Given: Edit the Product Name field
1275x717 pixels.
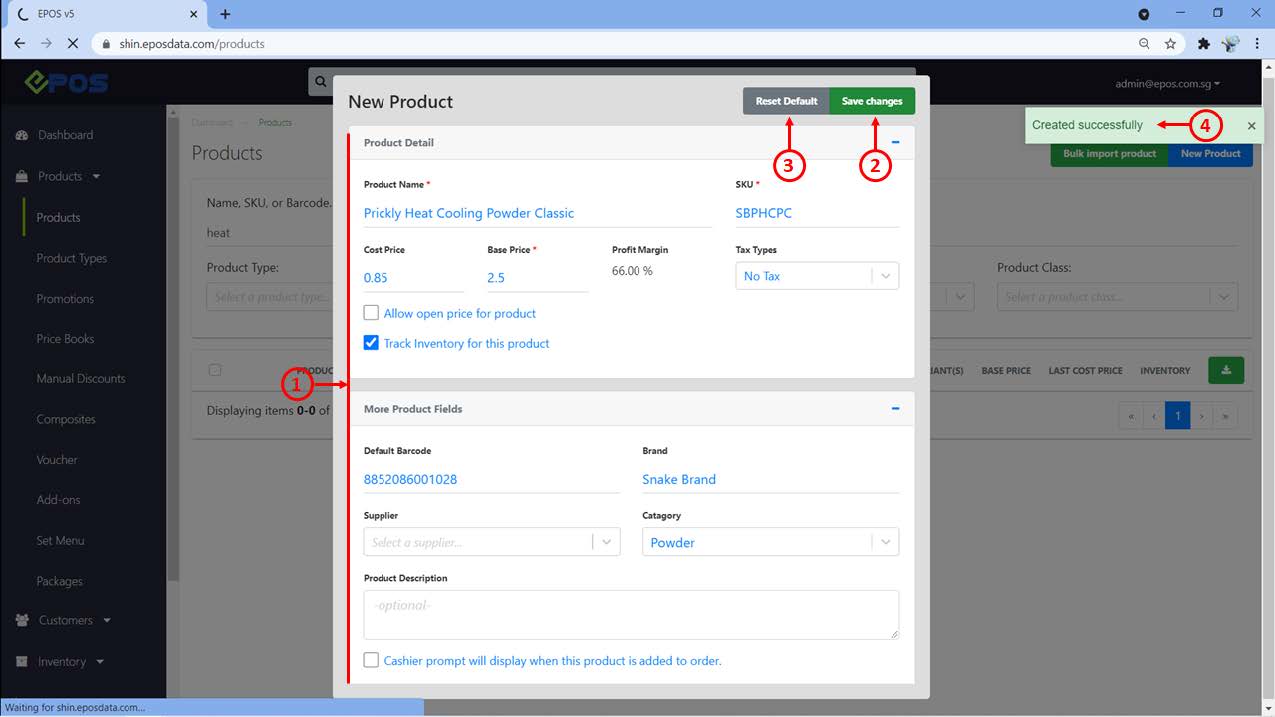Looking at the screenshot, I should [x=537, y=213].
